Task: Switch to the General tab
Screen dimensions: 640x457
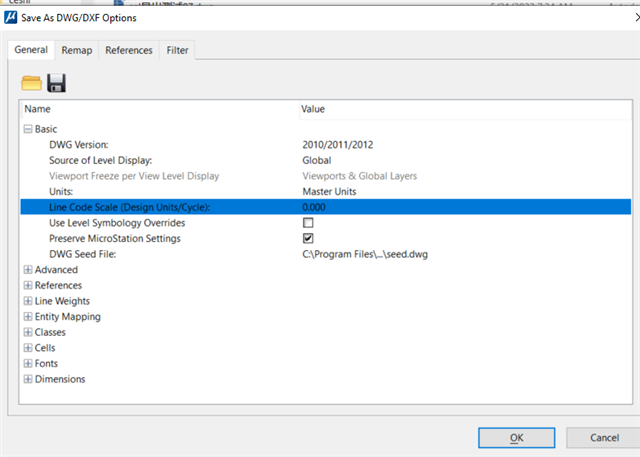Action: pos(31,50)
